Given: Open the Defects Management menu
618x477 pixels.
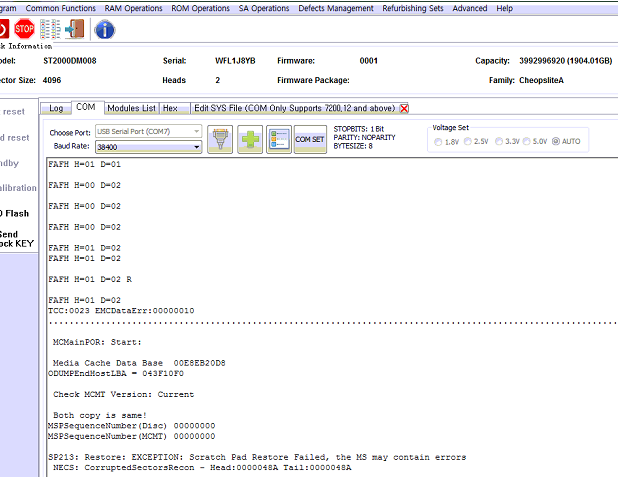Looking at the screenshot, I should (336, 8).
